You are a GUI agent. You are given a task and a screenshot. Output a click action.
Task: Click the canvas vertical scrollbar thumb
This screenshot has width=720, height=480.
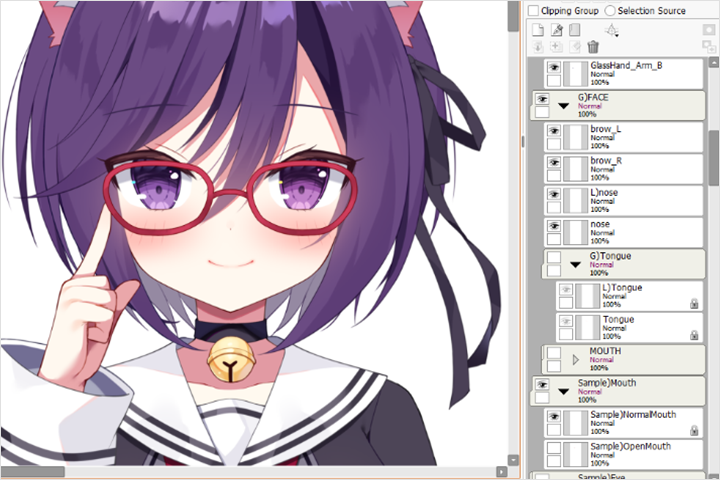point(513,16)
